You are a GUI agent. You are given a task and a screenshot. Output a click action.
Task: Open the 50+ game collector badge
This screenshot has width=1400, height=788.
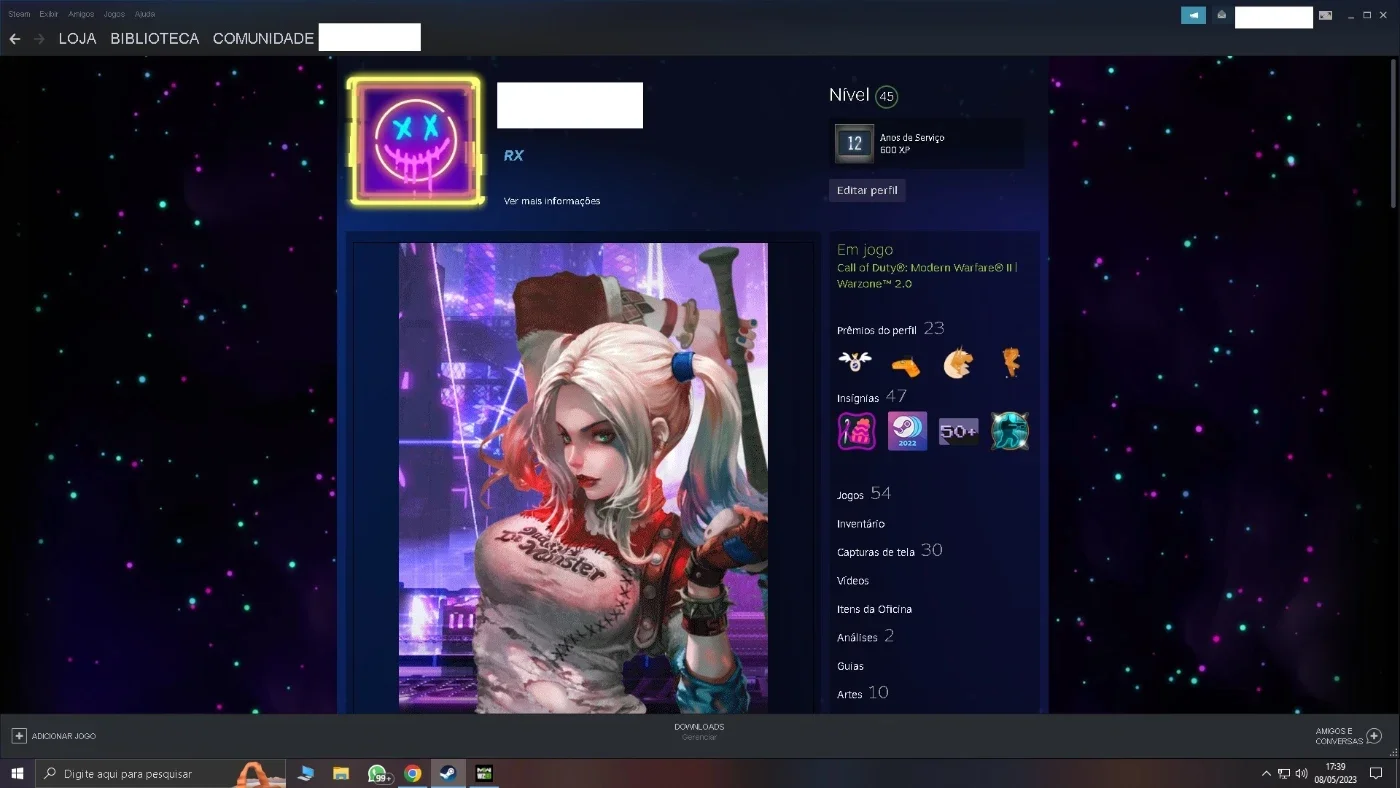(x=958, y=431)
